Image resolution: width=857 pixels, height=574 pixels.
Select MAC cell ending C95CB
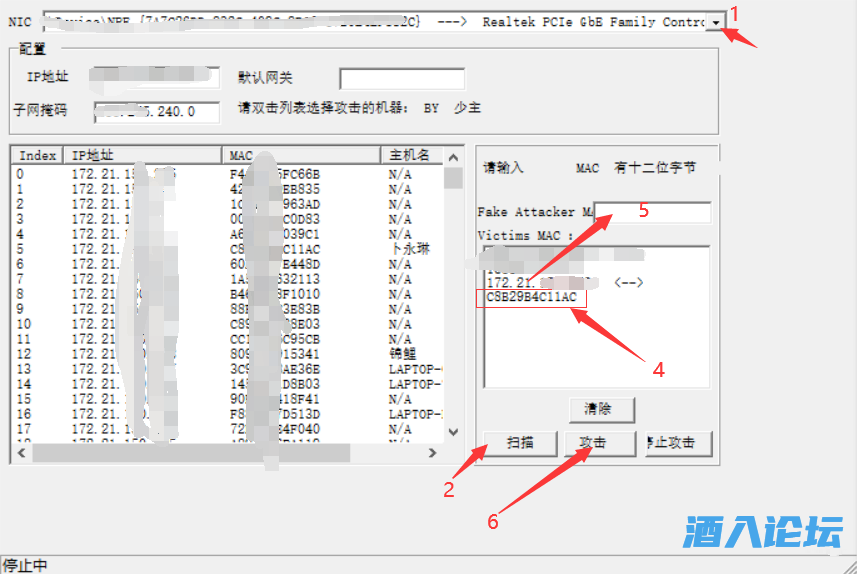275,339
